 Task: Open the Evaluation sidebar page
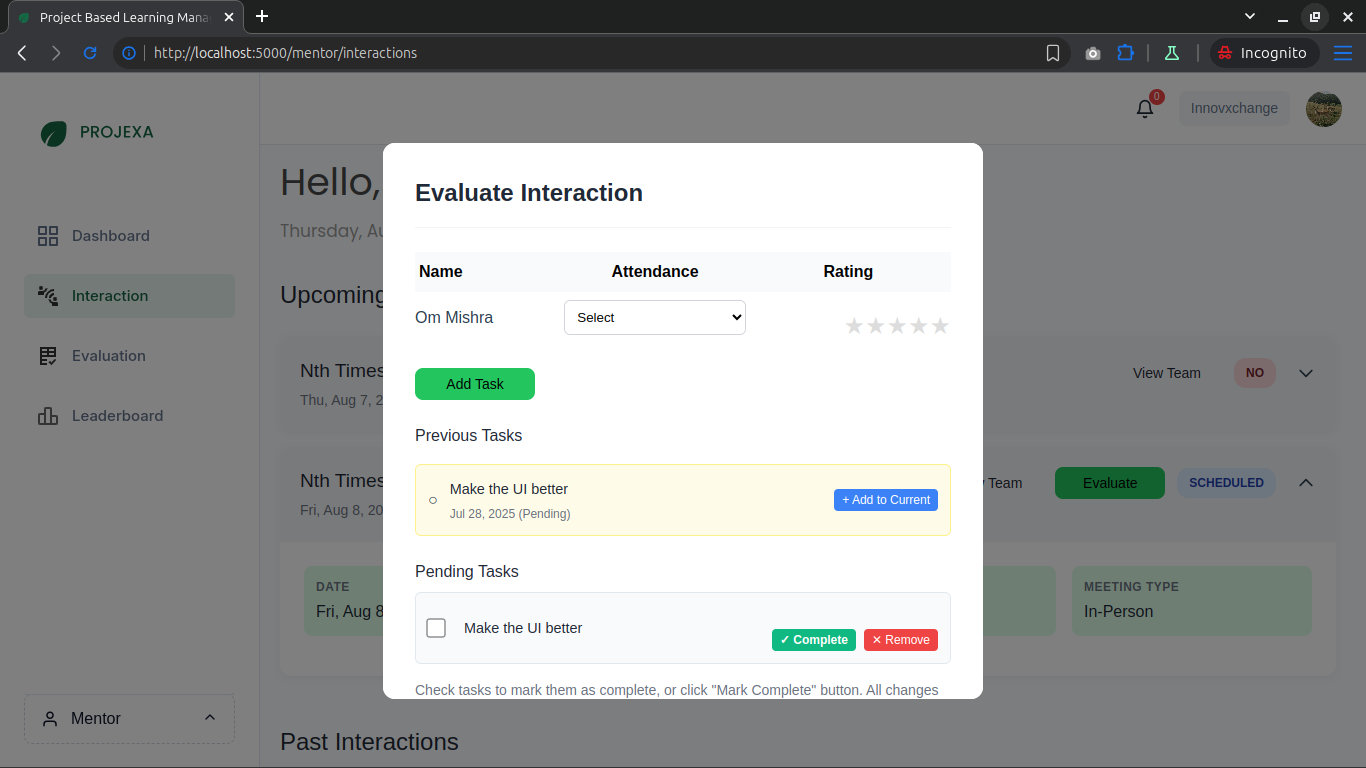pyautogui.click(x=47, y=355)
